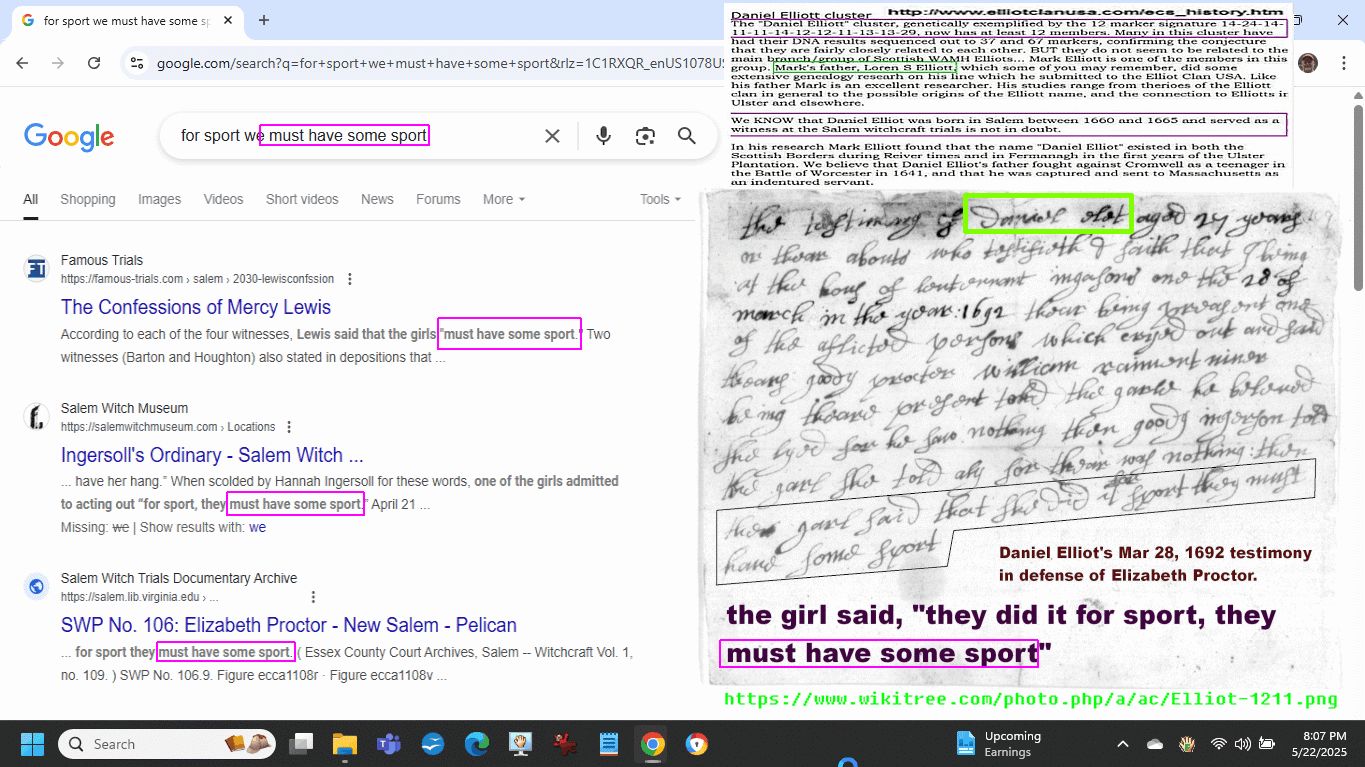Click the Salem Witch Museum favicon
1365x767 pixels.
(x=36, y=416)
